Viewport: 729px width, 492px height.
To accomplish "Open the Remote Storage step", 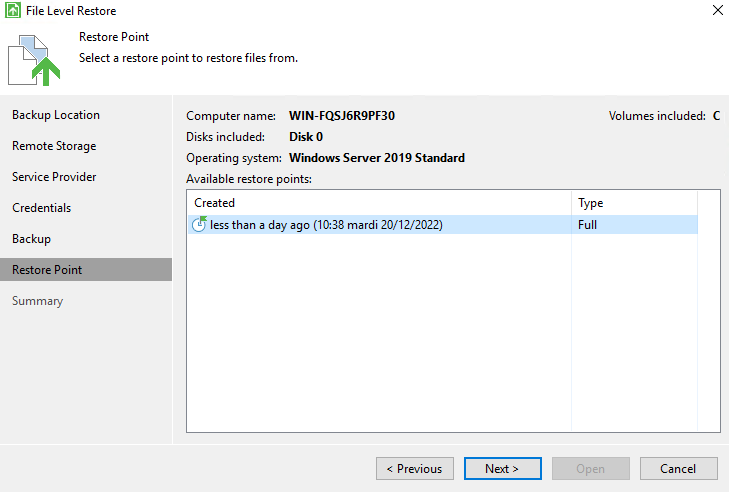I will (54, 146).
